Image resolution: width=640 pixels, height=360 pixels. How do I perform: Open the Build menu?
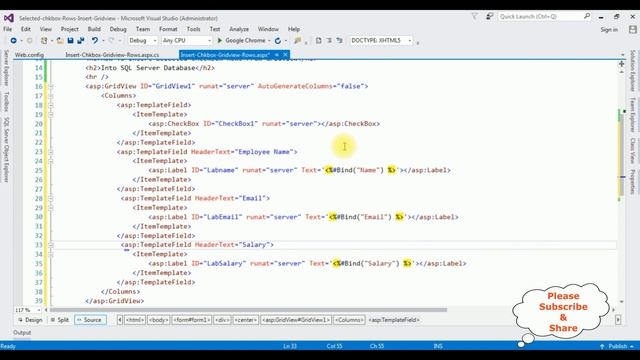point(94,29)
